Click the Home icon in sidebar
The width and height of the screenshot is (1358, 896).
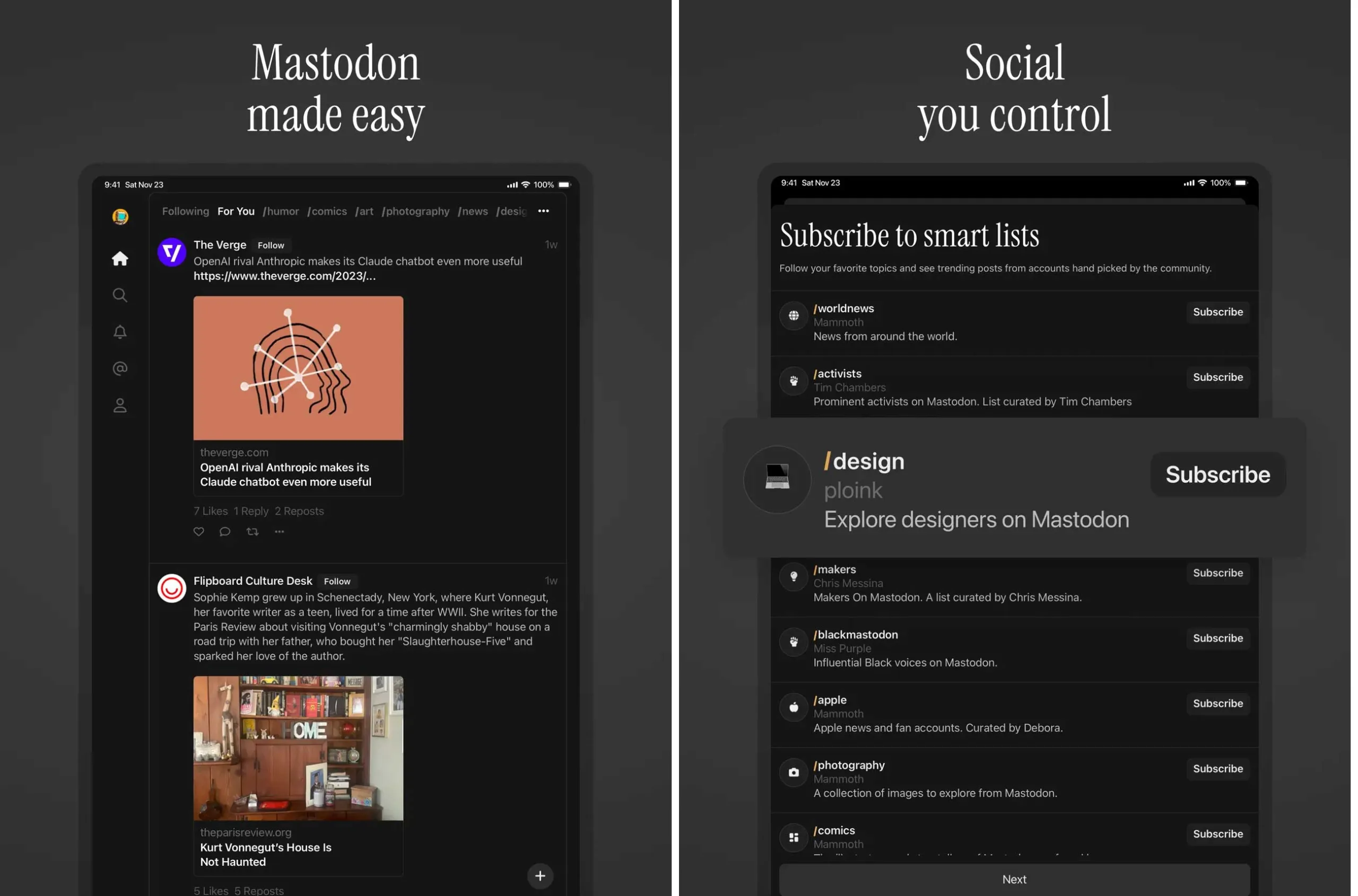(x=119, y=258)
